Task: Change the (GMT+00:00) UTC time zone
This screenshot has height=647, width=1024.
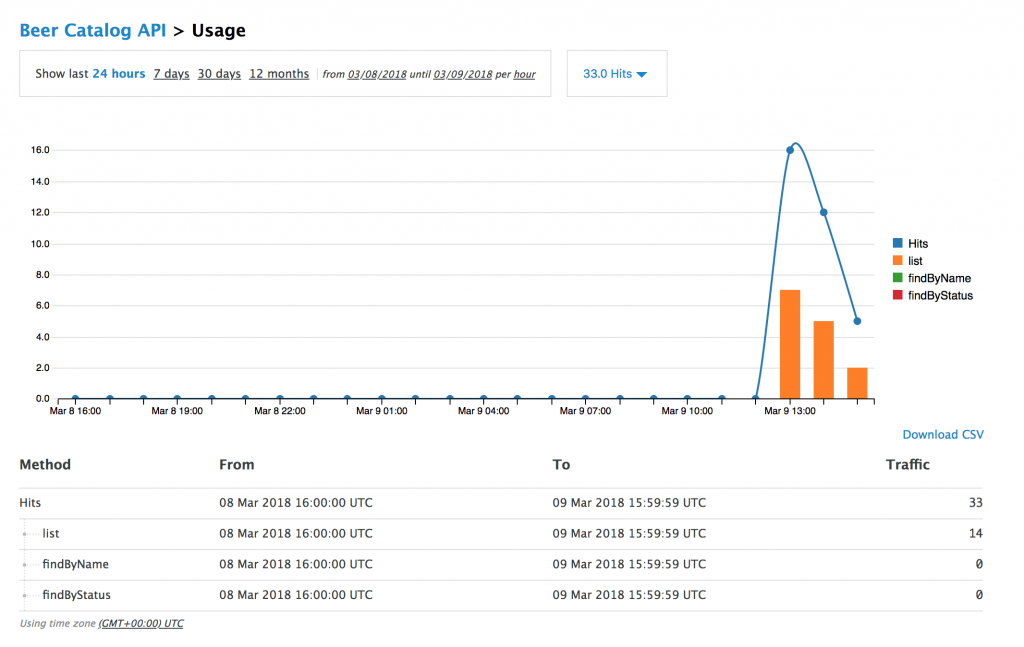Action: (141, 623)
